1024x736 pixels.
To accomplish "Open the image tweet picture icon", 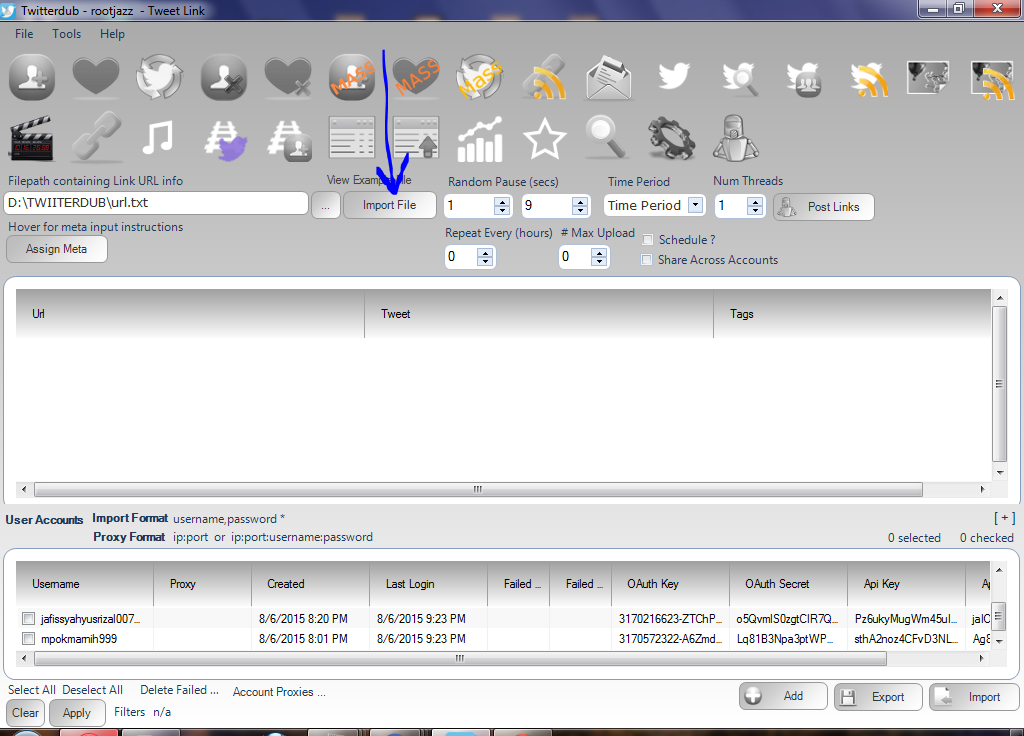I will tap(927, 77).
